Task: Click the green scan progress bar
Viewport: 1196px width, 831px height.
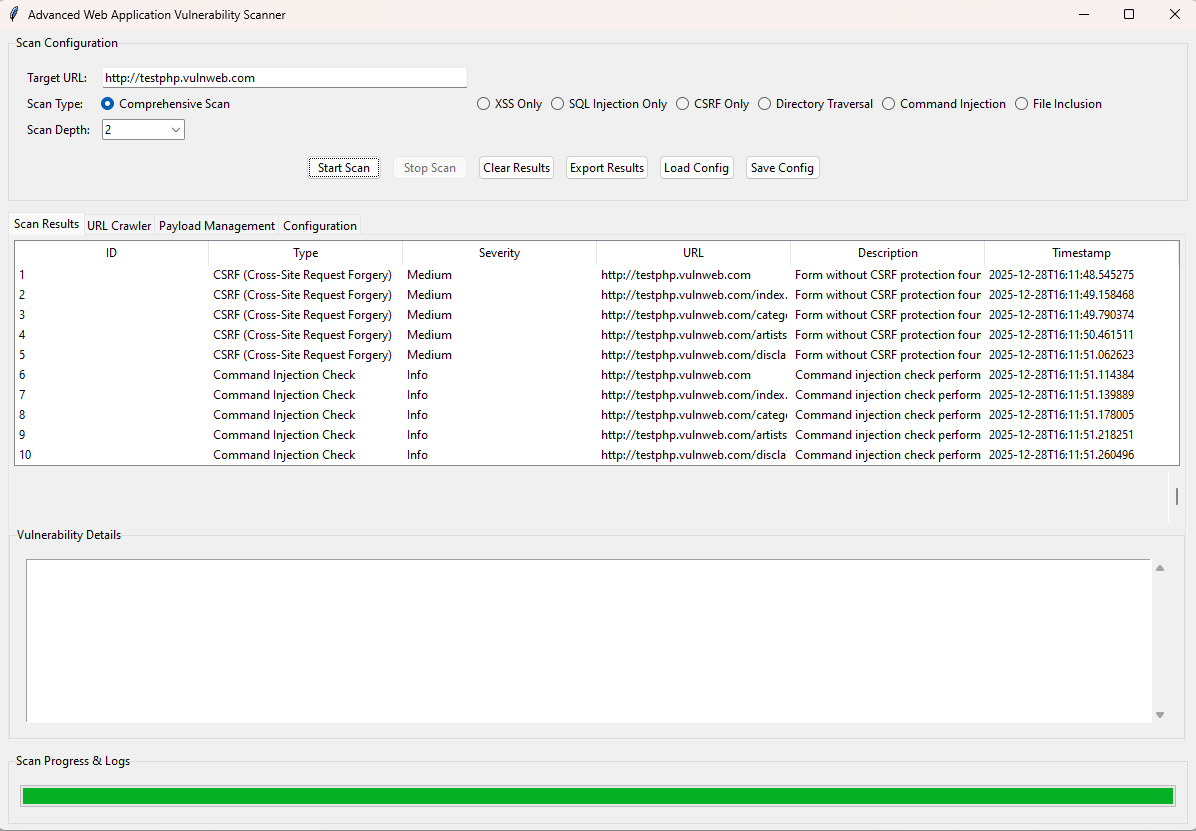Action: click(x=597, y=796)
